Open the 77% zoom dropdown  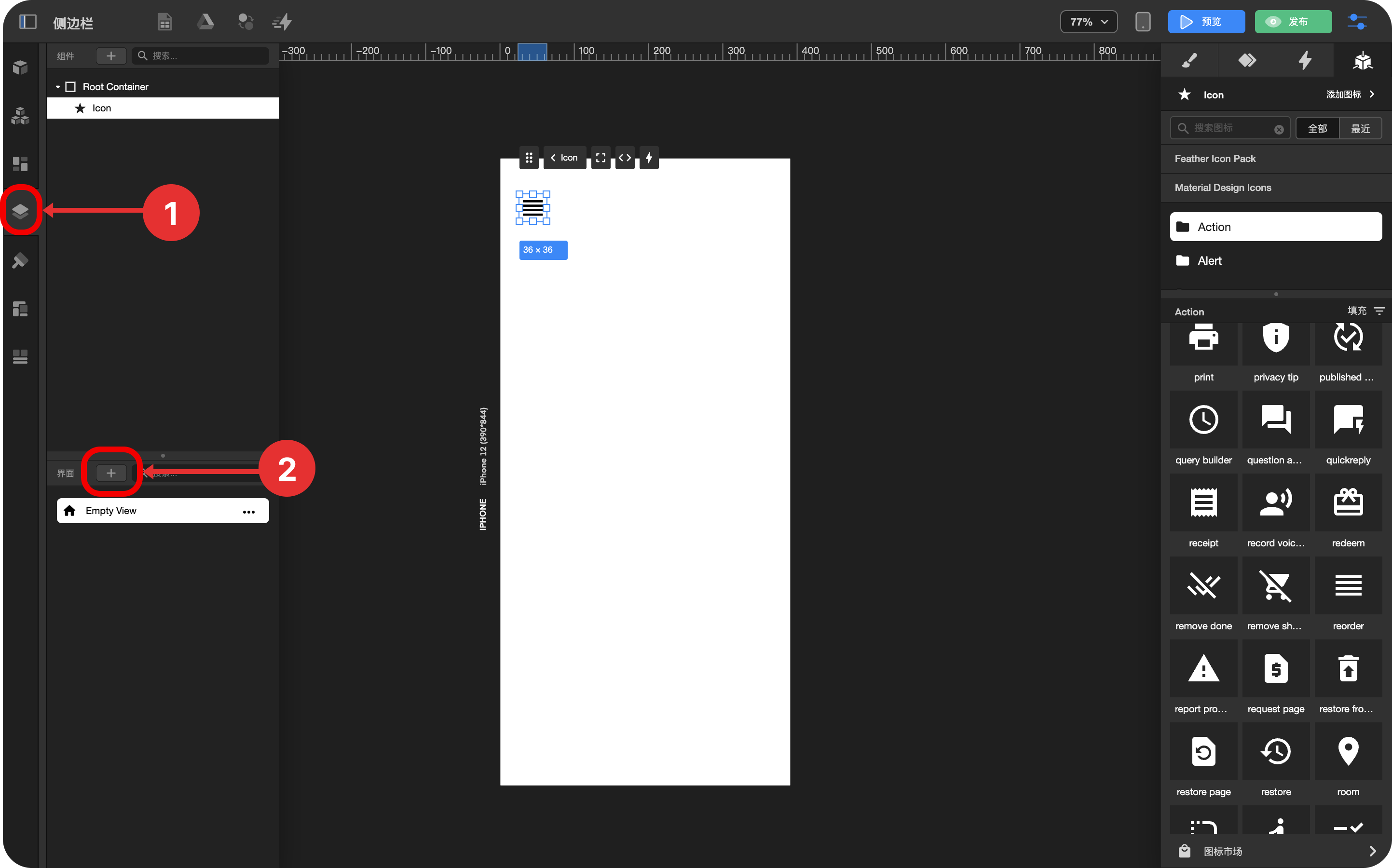pos(1088,22)
